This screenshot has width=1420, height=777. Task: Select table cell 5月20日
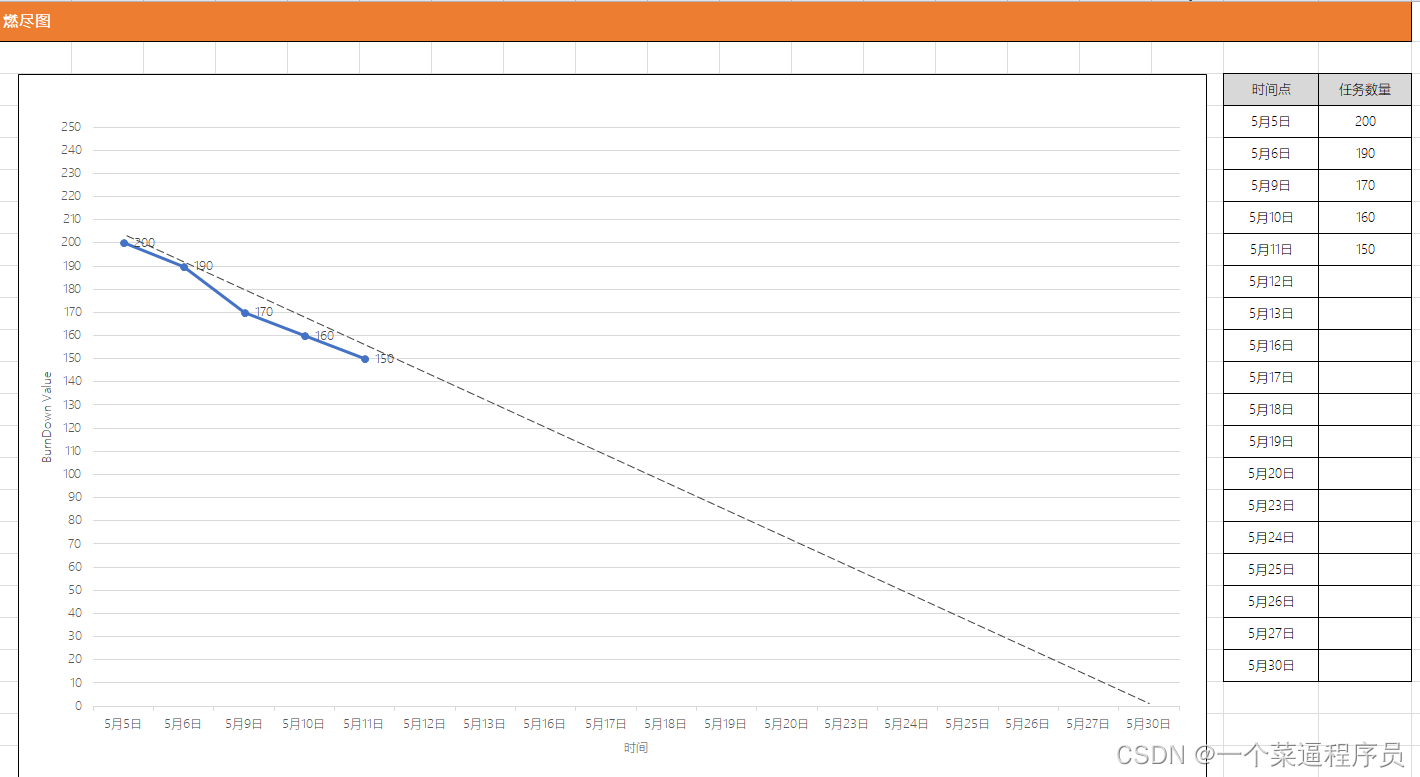click(1271, 473)
